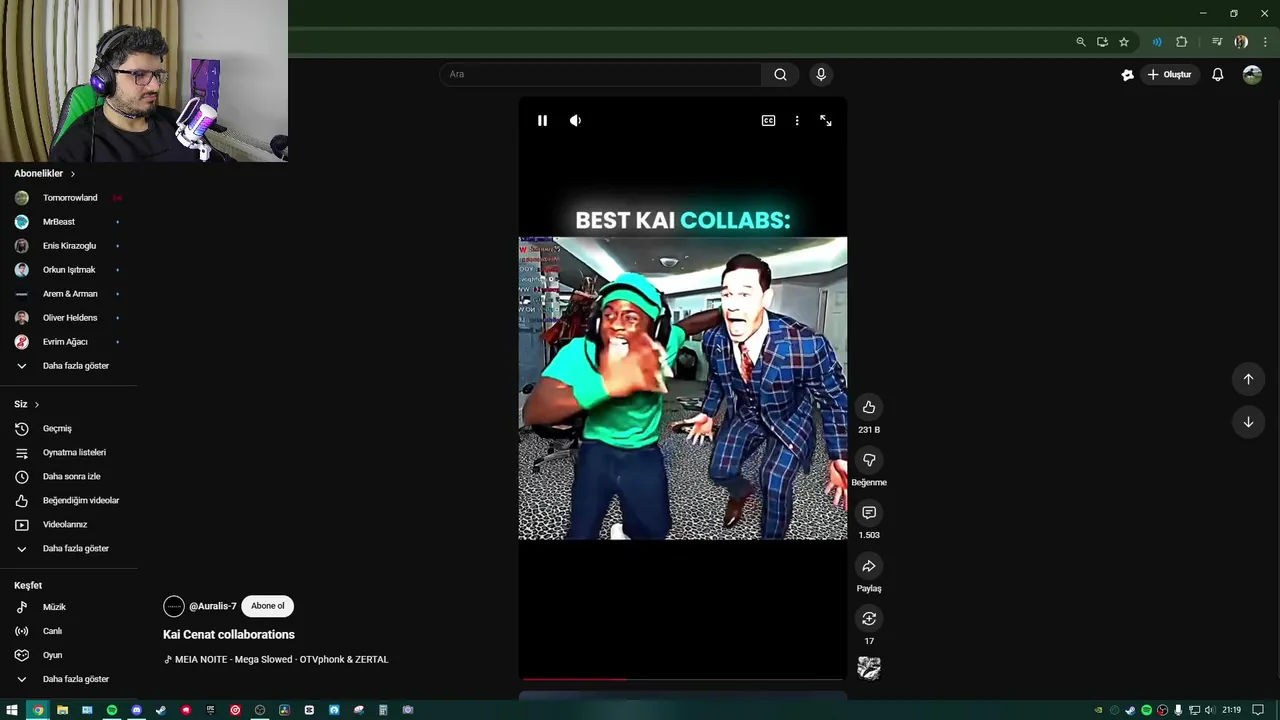Open browser extensions puzzle icon
The width and height of the screenshot is (1280, 720).
[1182, 42]
